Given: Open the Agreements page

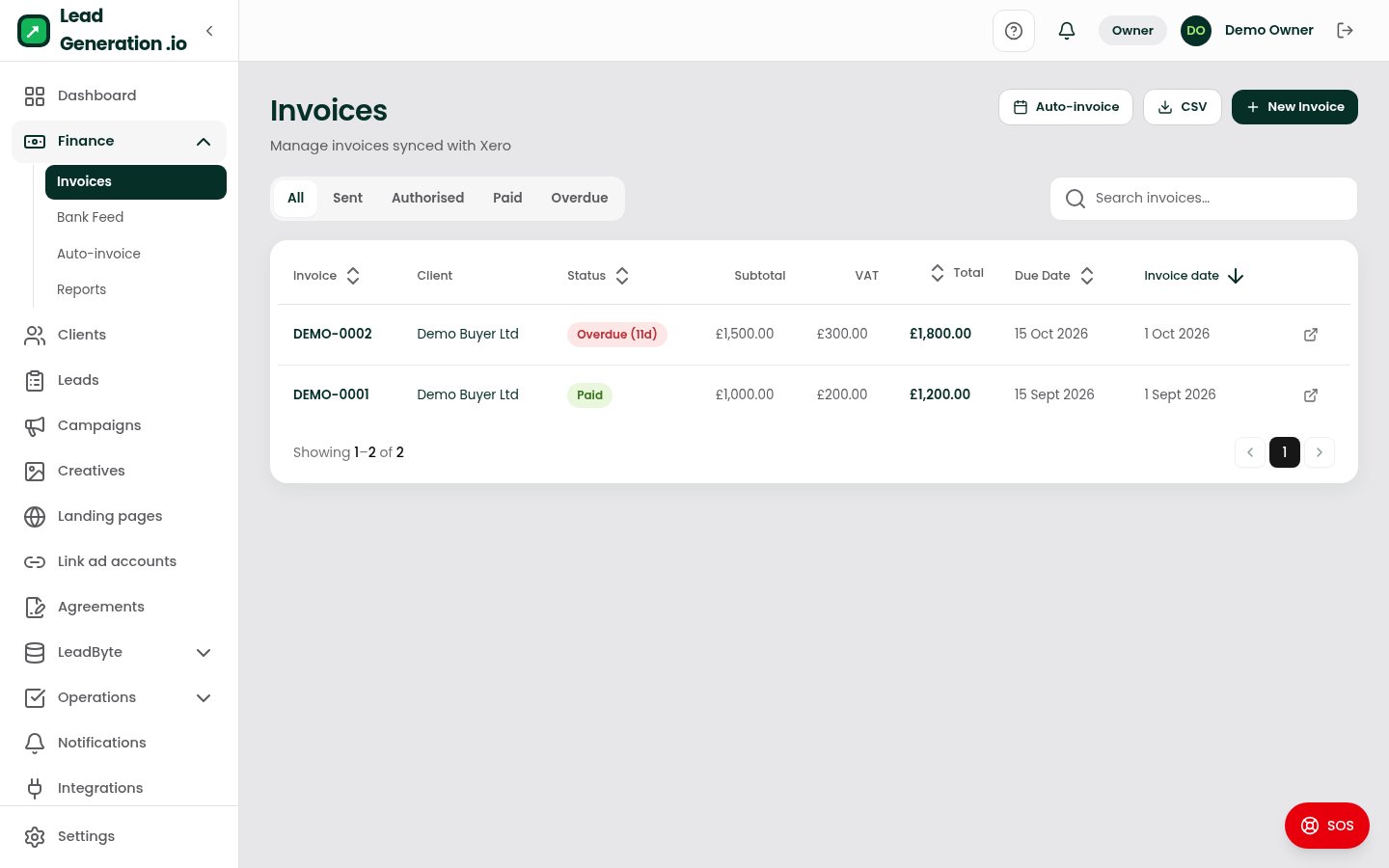Looking at the screenshot, I should tap(119, 607).
